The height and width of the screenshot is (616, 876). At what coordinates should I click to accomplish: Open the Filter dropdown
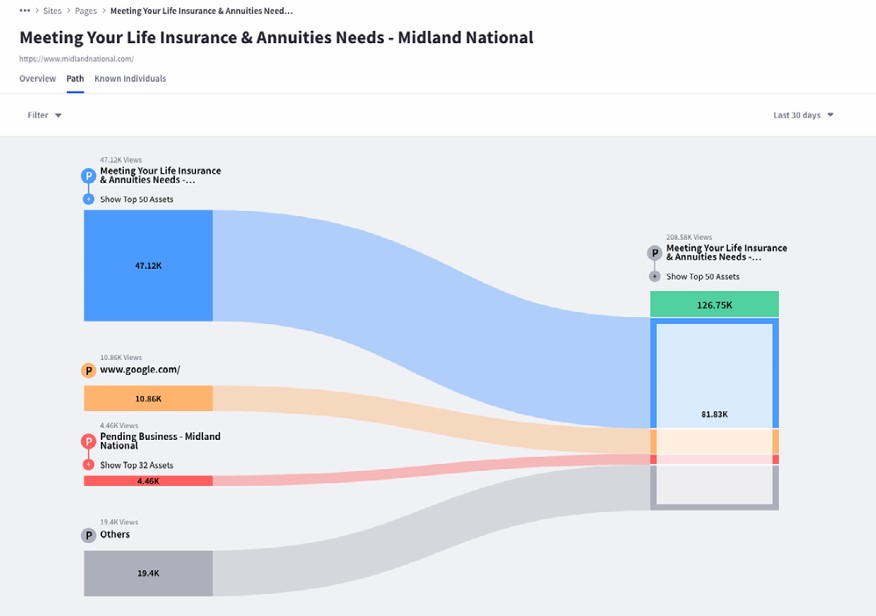pyautogui.click(x=44, y=115)
